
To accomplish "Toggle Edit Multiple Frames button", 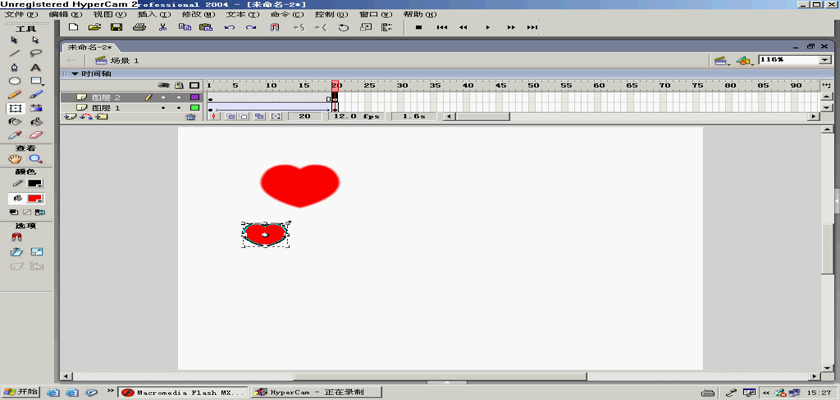I will 259,116.
